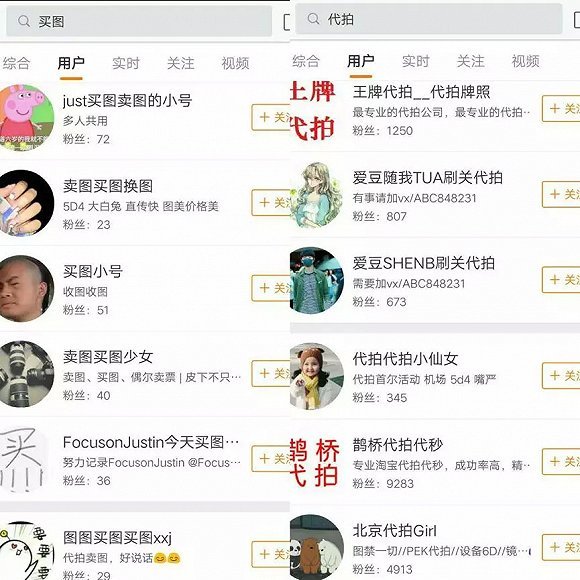Click search magnifier icon beside 买图
Viewport: 580px width, 580px height.
(24, 21)
